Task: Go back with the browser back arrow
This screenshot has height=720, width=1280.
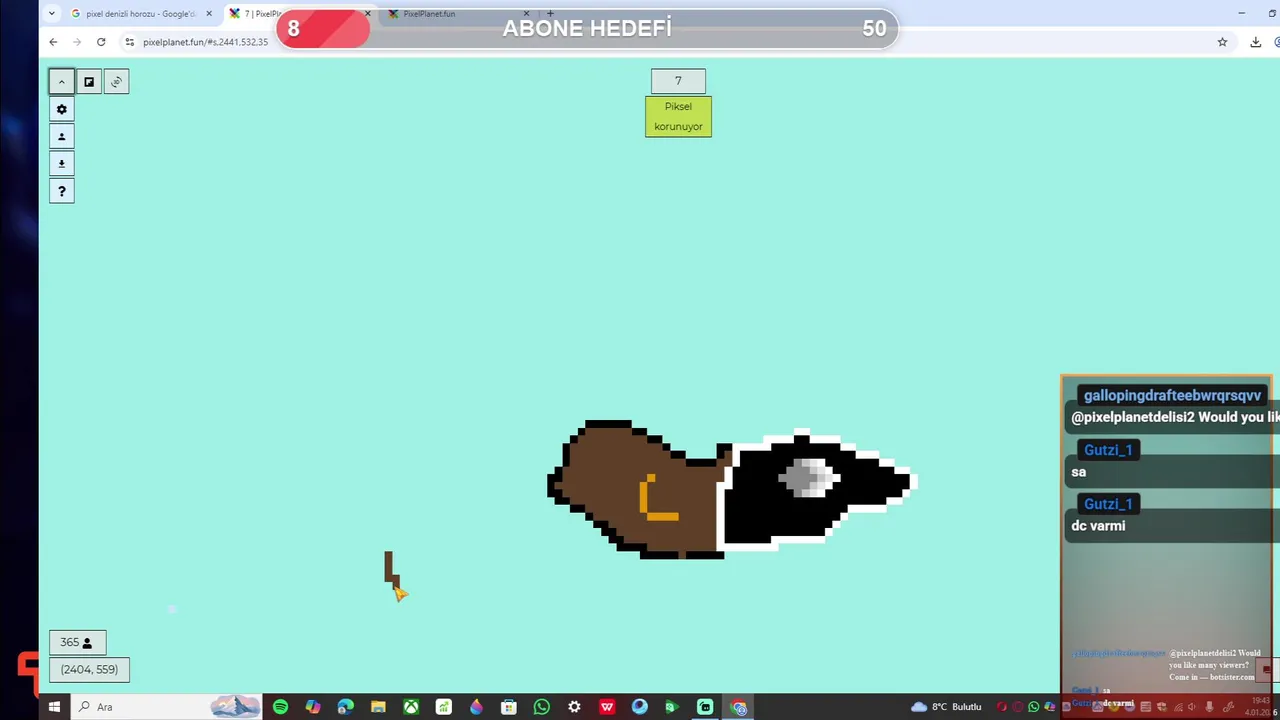Action: pyautogui.click(x=53, y=42)
